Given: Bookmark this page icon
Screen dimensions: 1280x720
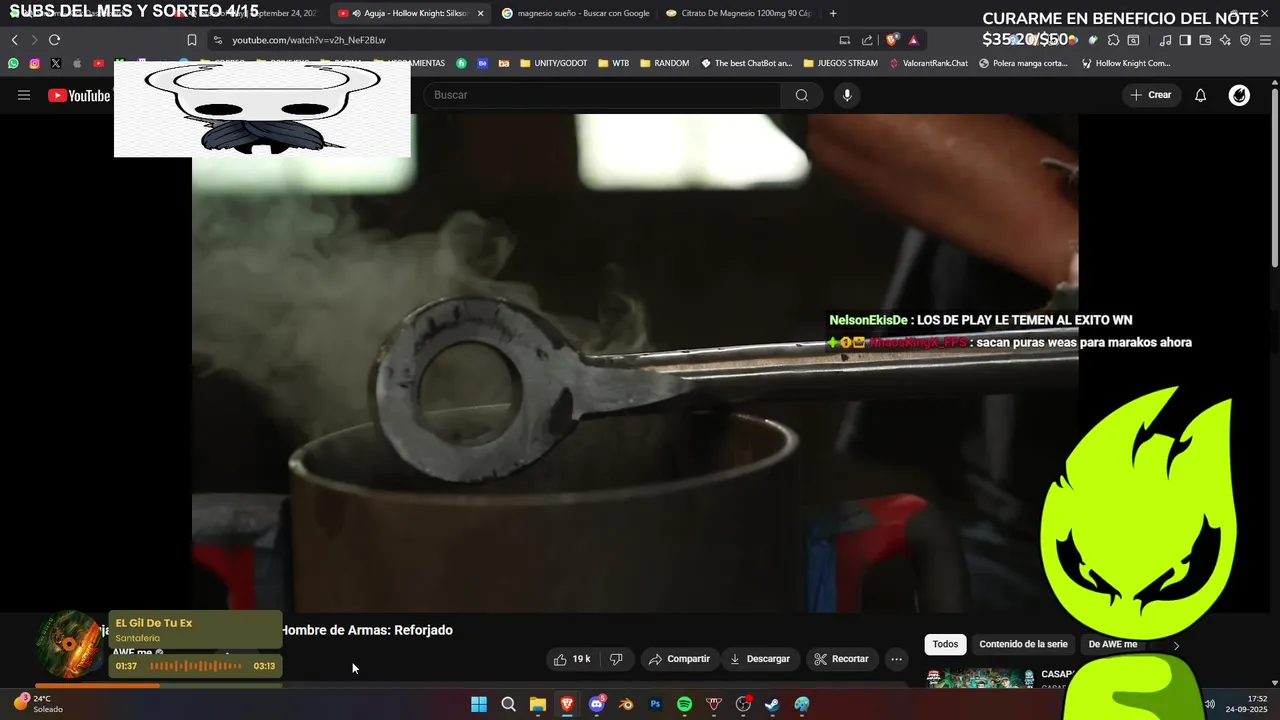Looking at the screenshot, I should (191, 40).
